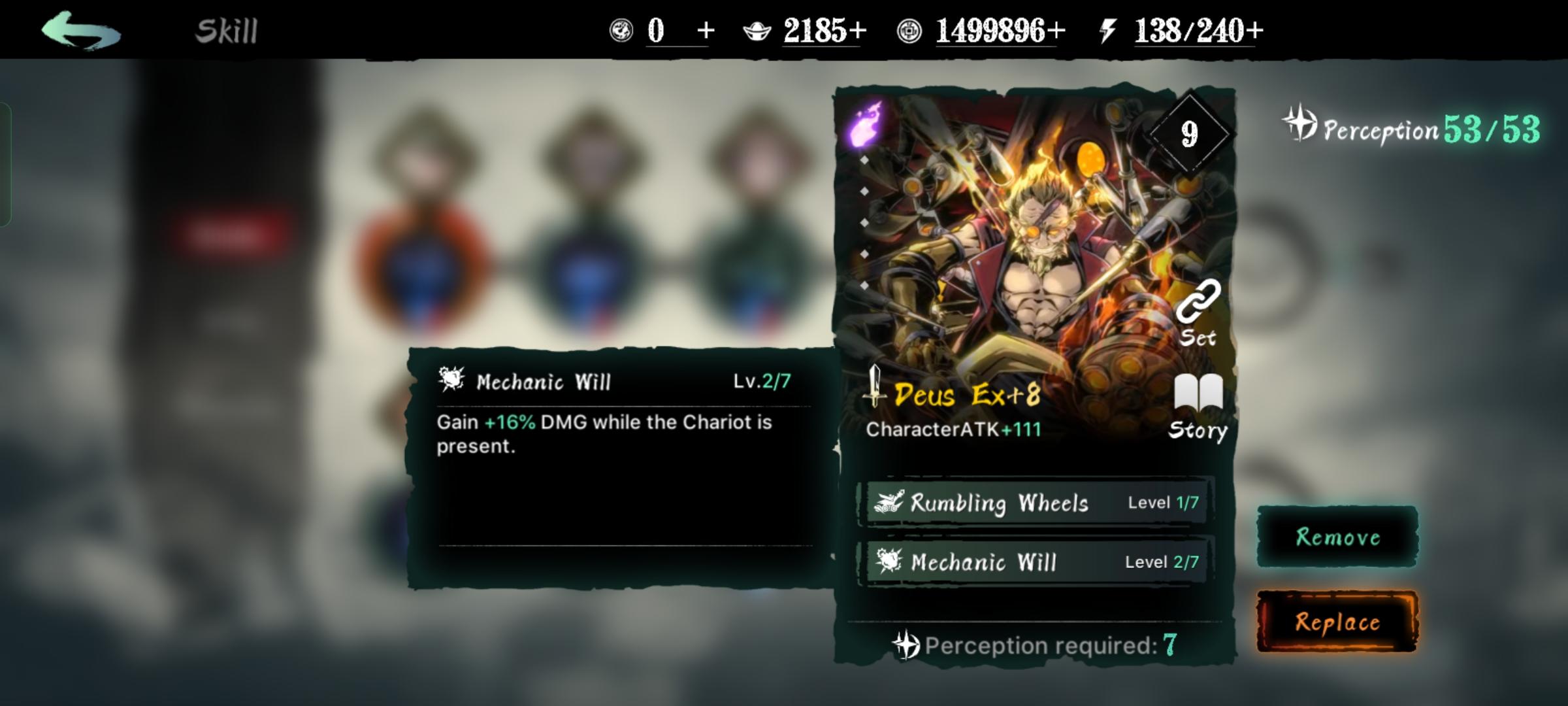Viewport: 1568px width, 706px height.
Task: Tap the Perception required star icon
Action: (x=906, y=645)
